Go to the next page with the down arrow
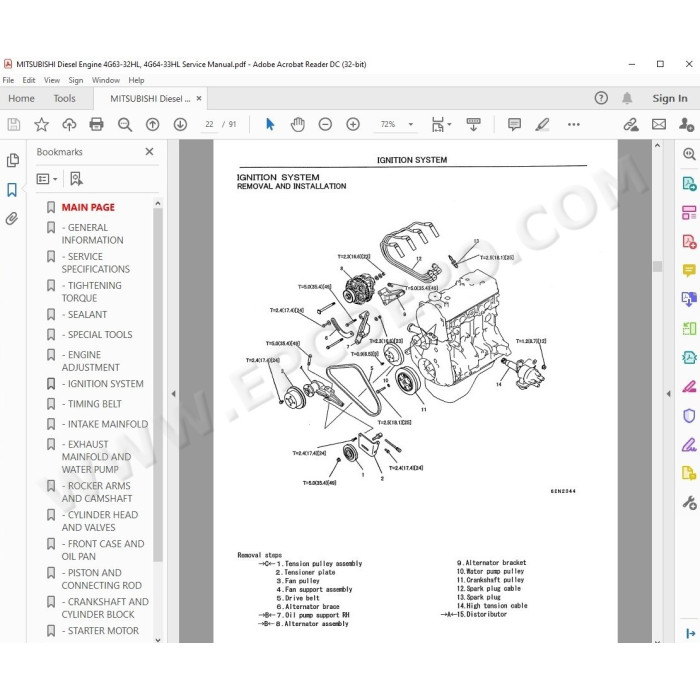 click(180, 124)
